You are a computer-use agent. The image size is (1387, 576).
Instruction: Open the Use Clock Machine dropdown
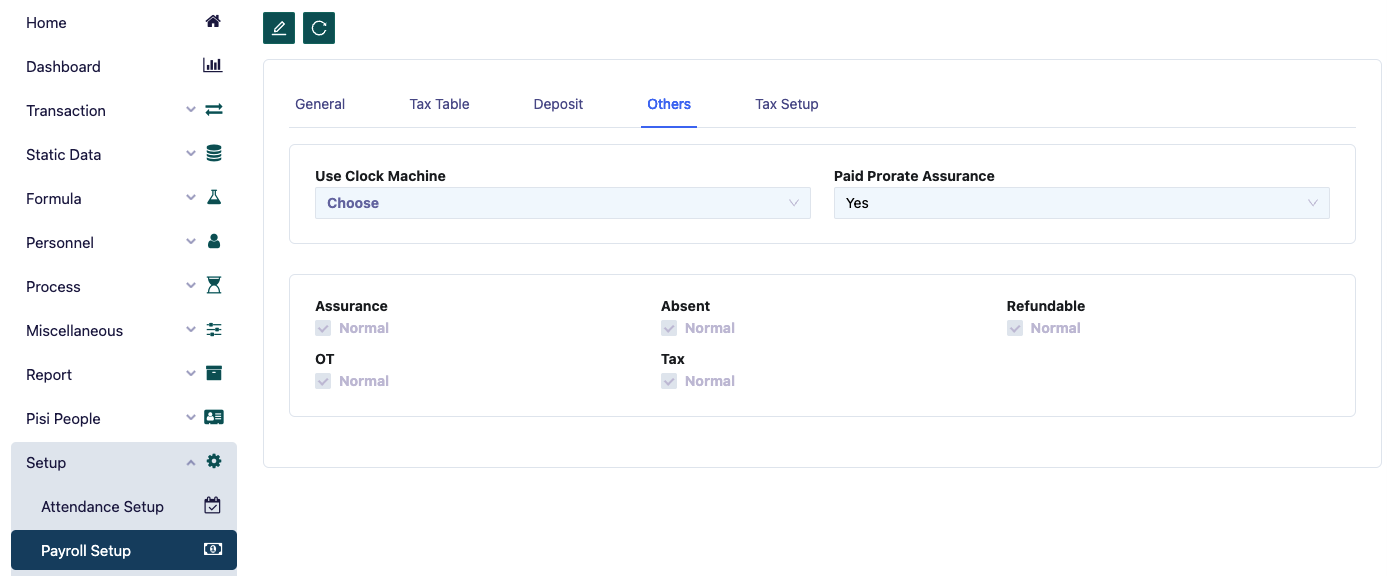[x=562, y=203]
